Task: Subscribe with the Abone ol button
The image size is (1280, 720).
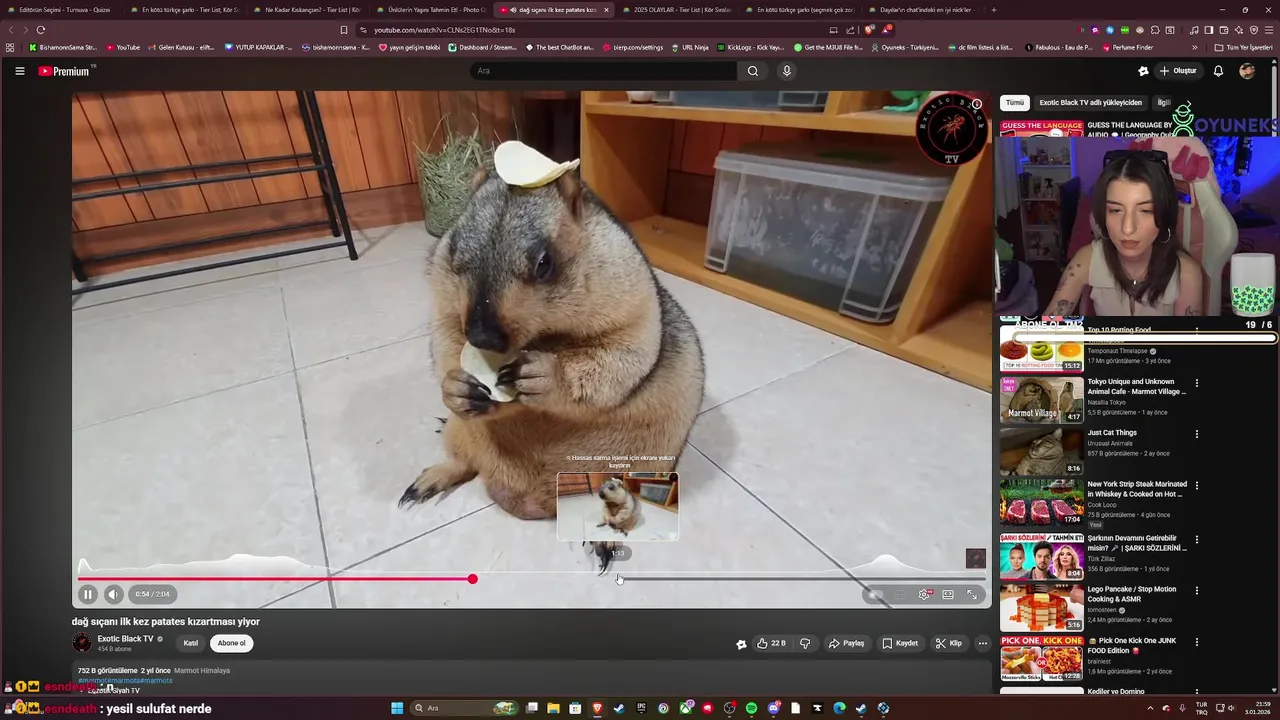Action: 231,643
